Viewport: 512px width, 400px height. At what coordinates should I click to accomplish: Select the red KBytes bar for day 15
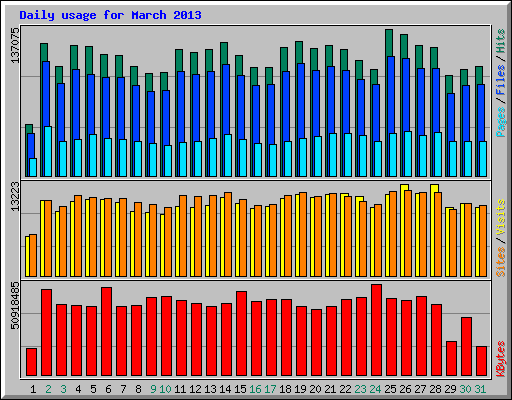tap(242, 333)
